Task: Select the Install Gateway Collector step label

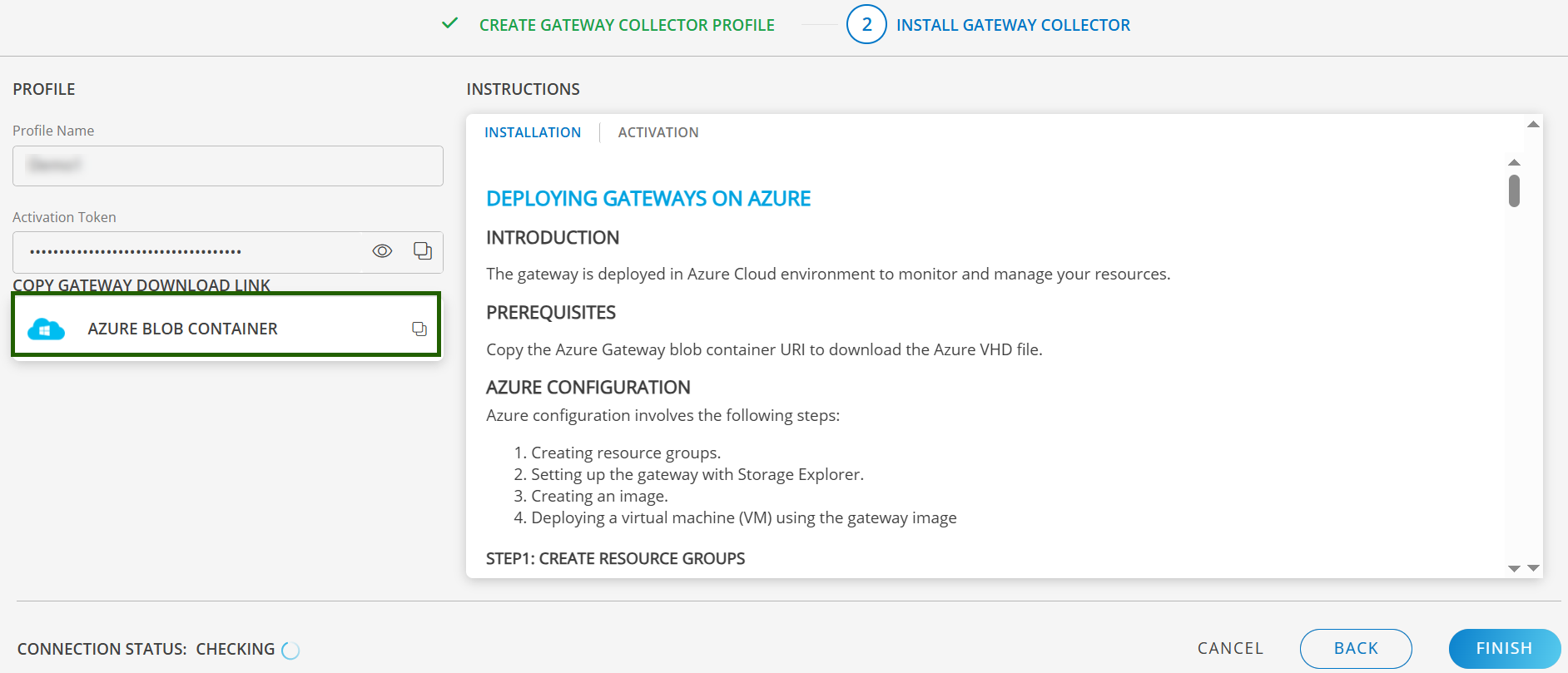Action: tap(1012, 25)
